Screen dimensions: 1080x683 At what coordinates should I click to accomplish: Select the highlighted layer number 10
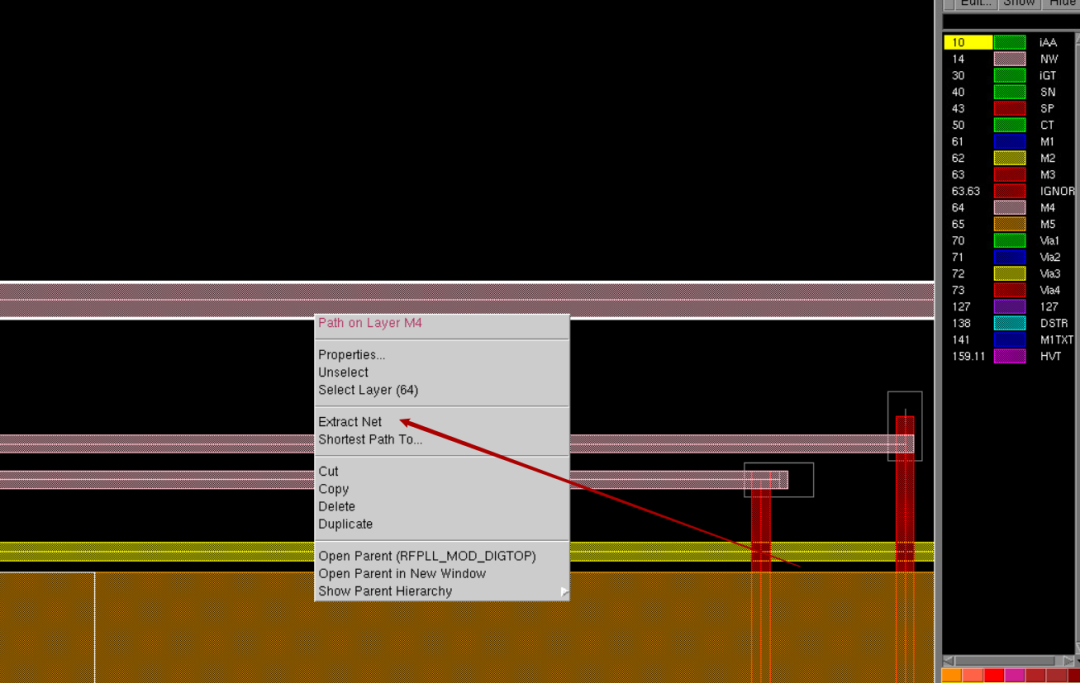pos(968,43)
